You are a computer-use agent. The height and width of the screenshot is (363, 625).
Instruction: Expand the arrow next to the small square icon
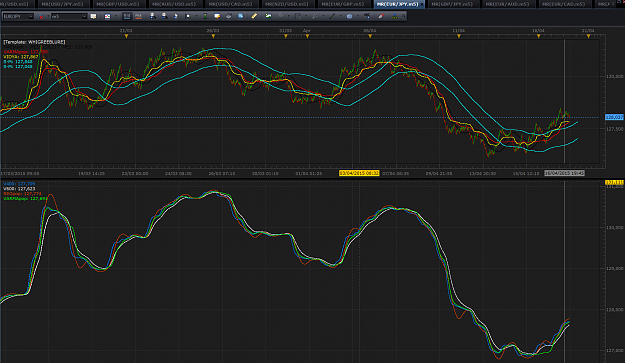[197, 16]
